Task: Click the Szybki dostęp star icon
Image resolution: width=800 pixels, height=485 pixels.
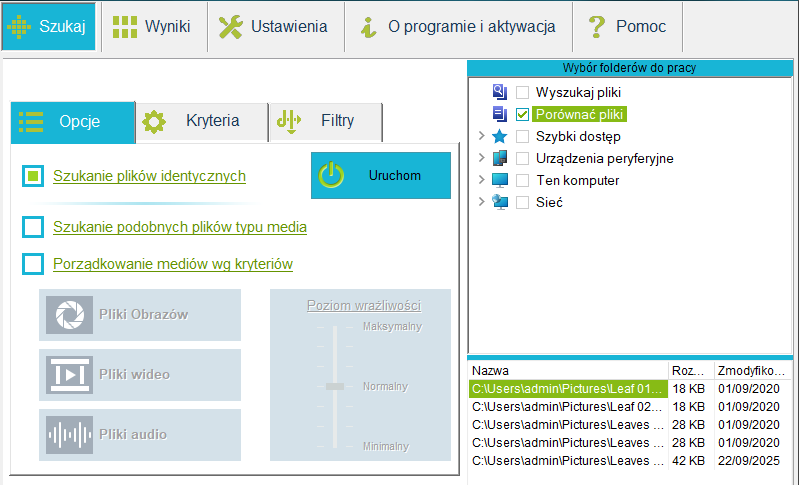Action: (499, 136)
